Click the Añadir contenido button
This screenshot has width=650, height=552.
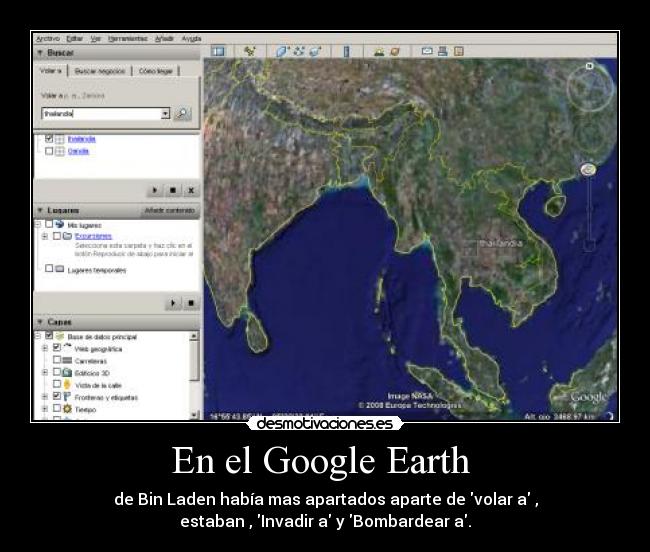[x=170, y=211]
